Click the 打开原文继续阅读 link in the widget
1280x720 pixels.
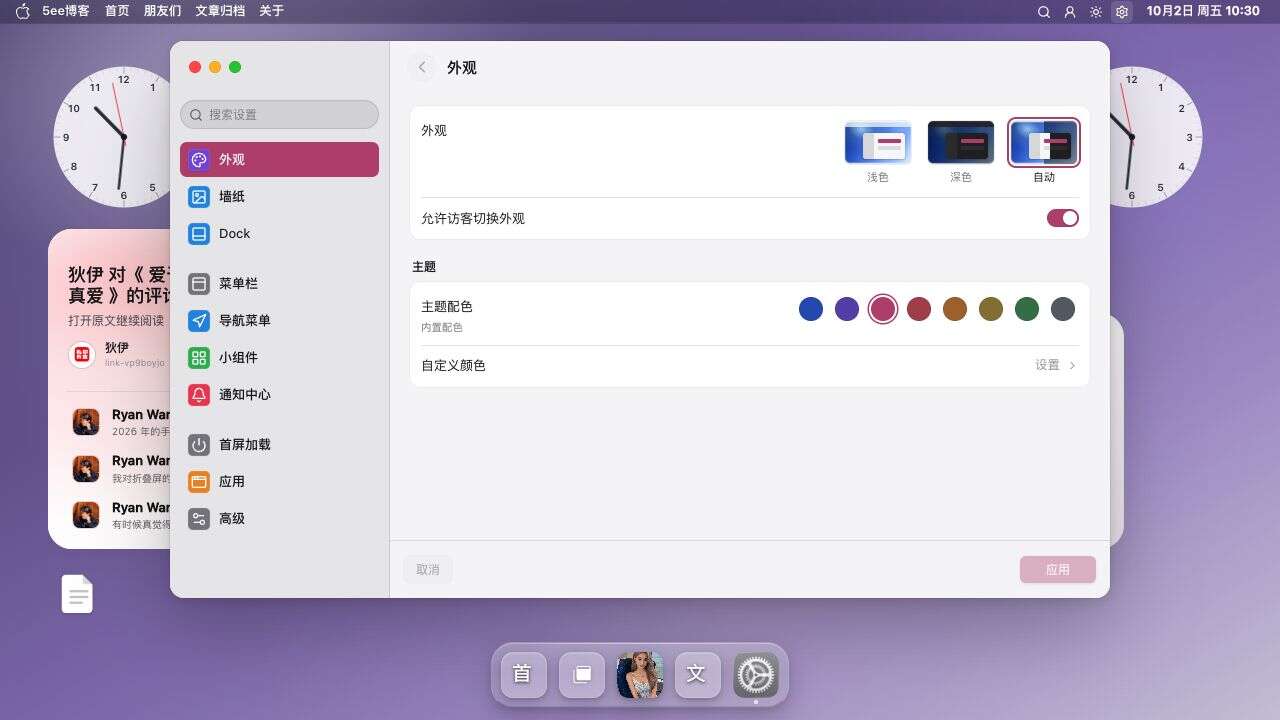tap(116, 321)
